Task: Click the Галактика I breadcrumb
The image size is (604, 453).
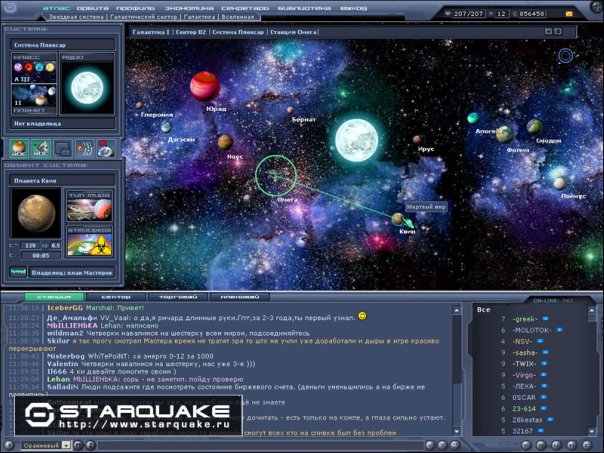Action: [151, 32]
